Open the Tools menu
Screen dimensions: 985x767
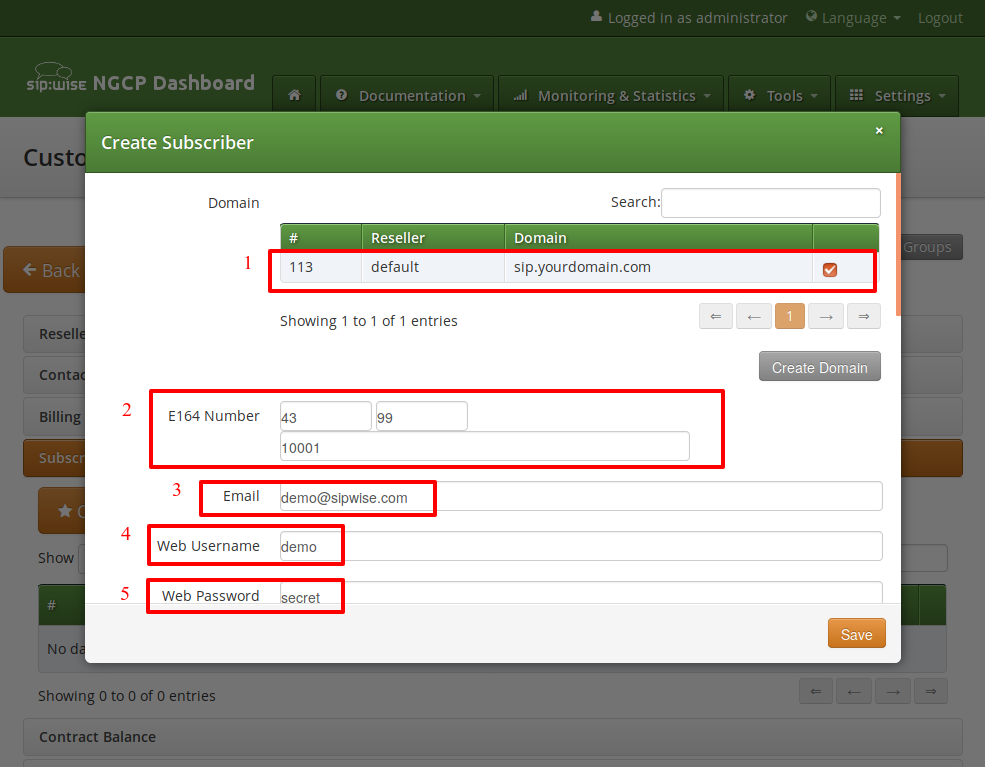tap(779, 96)
